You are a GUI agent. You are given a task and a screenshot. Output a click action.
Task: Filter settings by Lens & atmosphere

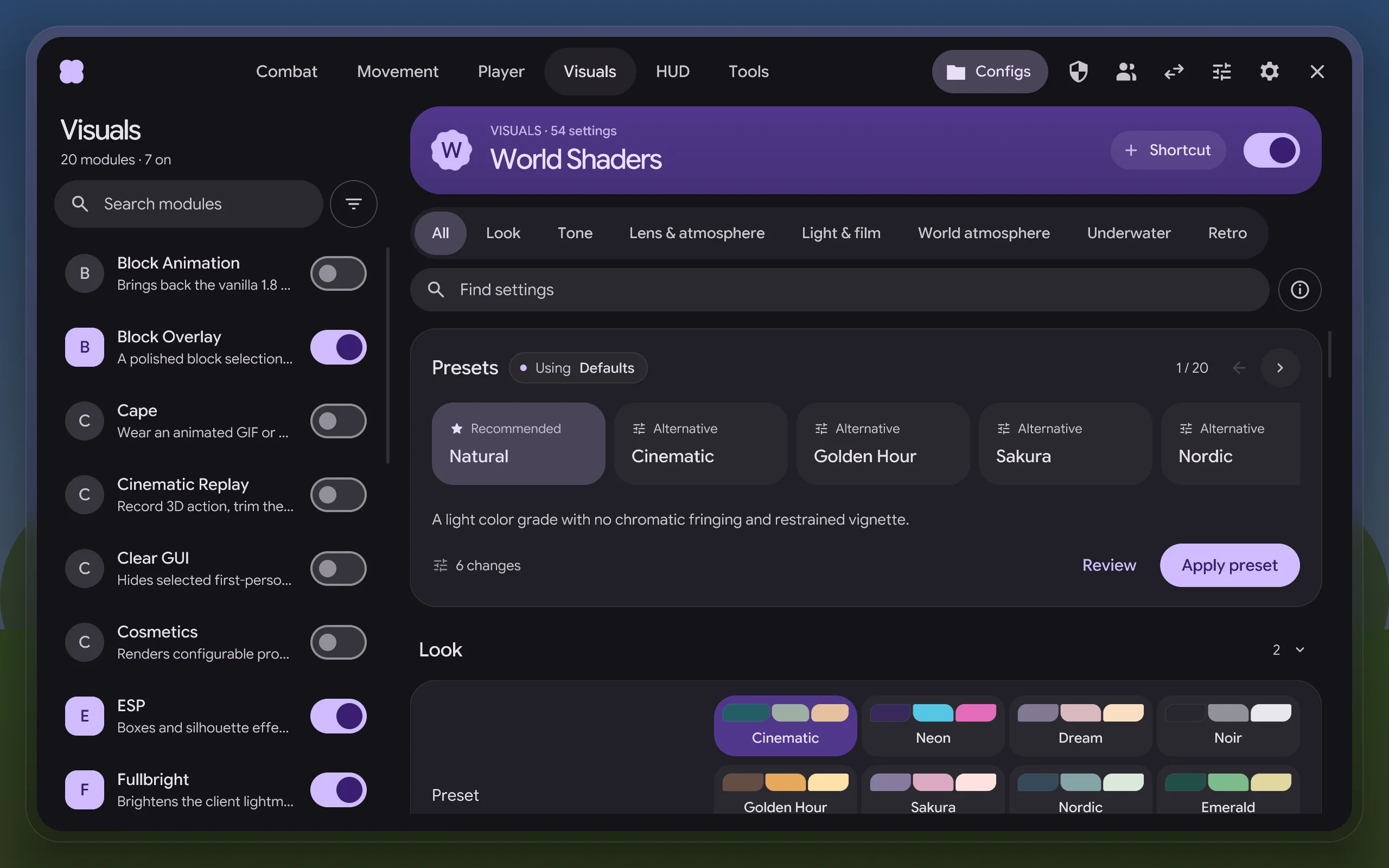point(697,233)
